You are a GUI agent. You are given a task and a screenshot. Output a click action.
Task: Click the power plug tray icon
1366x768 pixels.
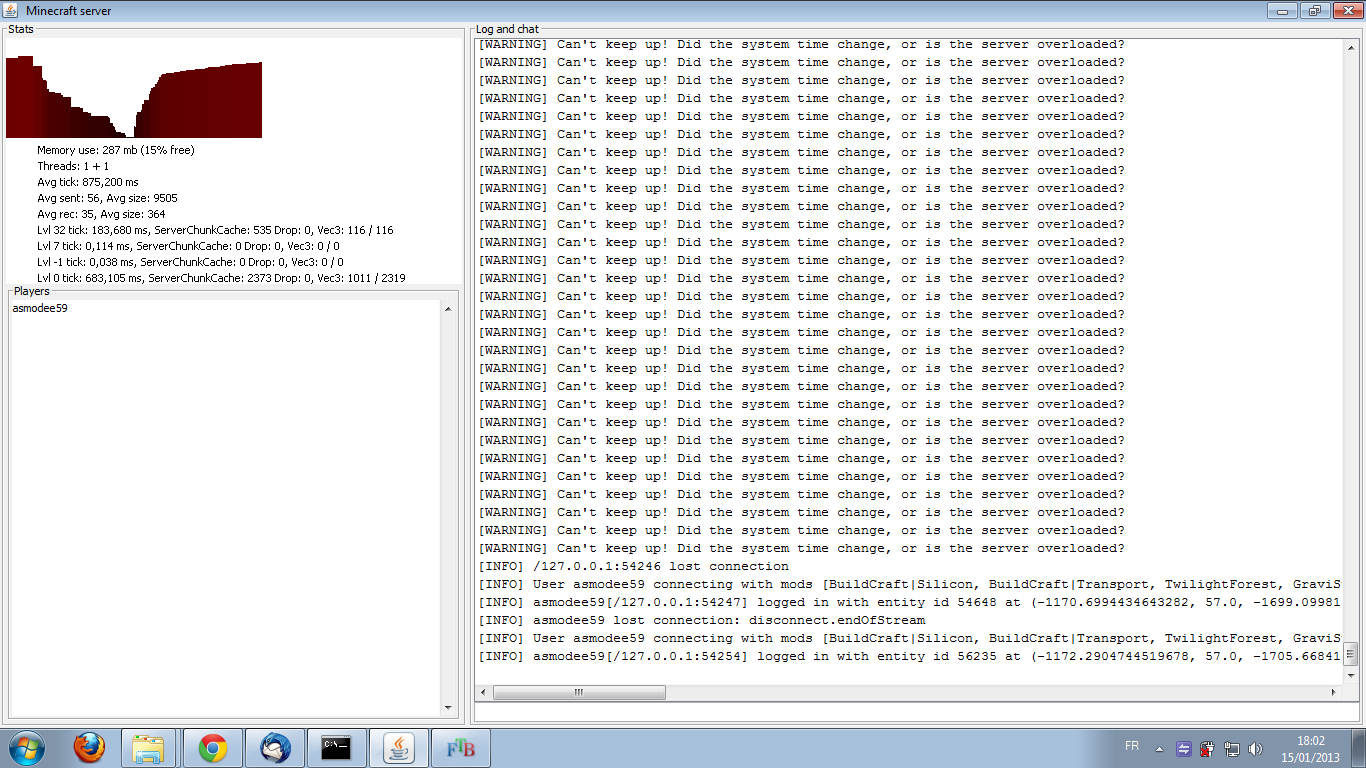1208,748
